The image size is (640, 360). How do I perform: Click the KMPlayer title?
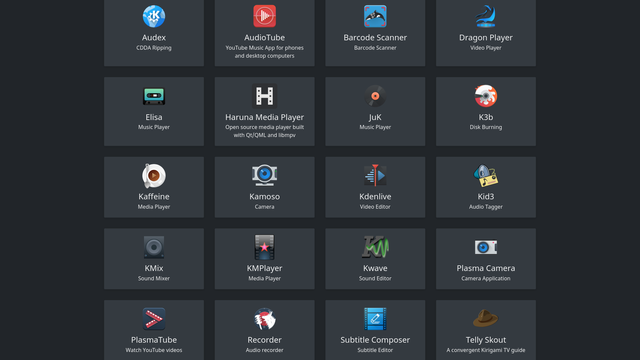pos(264,268)
